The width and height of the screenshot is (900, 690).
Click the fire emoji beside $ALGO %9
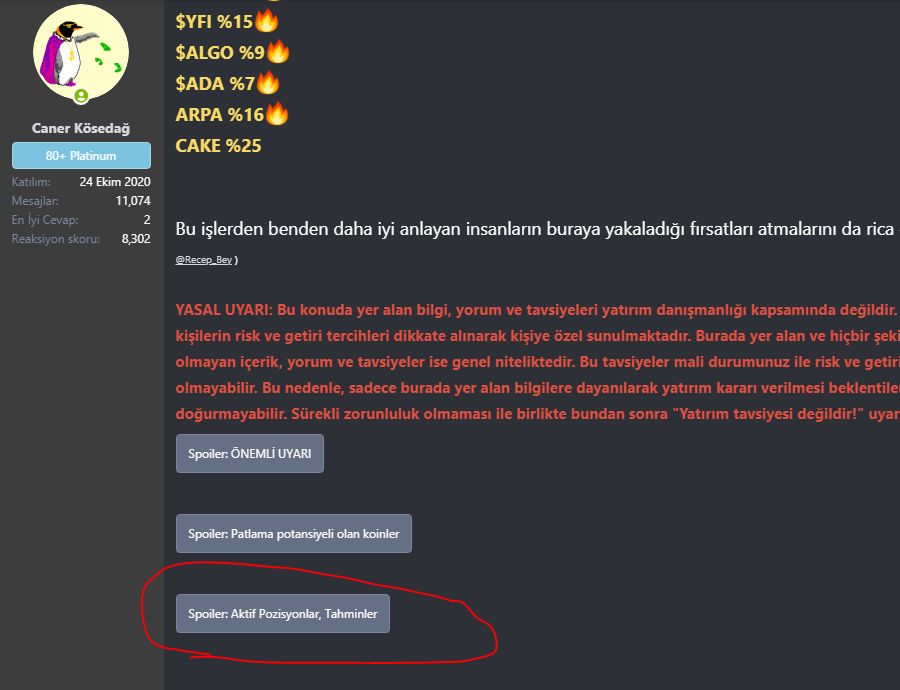click(278, 52)
